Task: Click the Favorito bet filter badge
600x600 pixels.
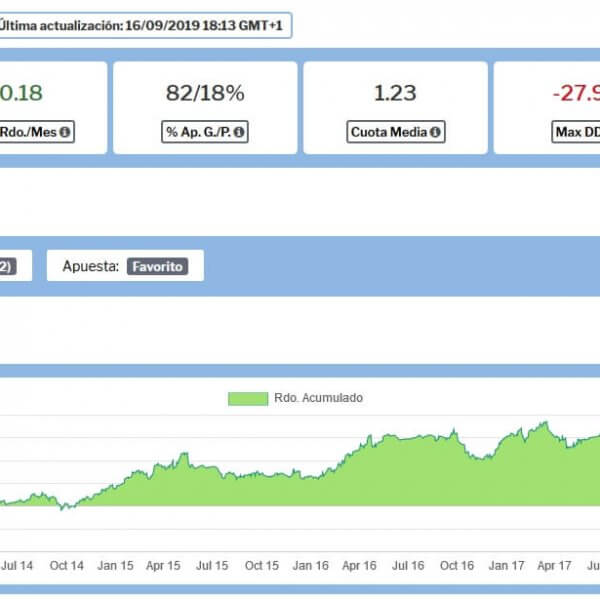Action: pyautogui.click(x=157, y=267)
